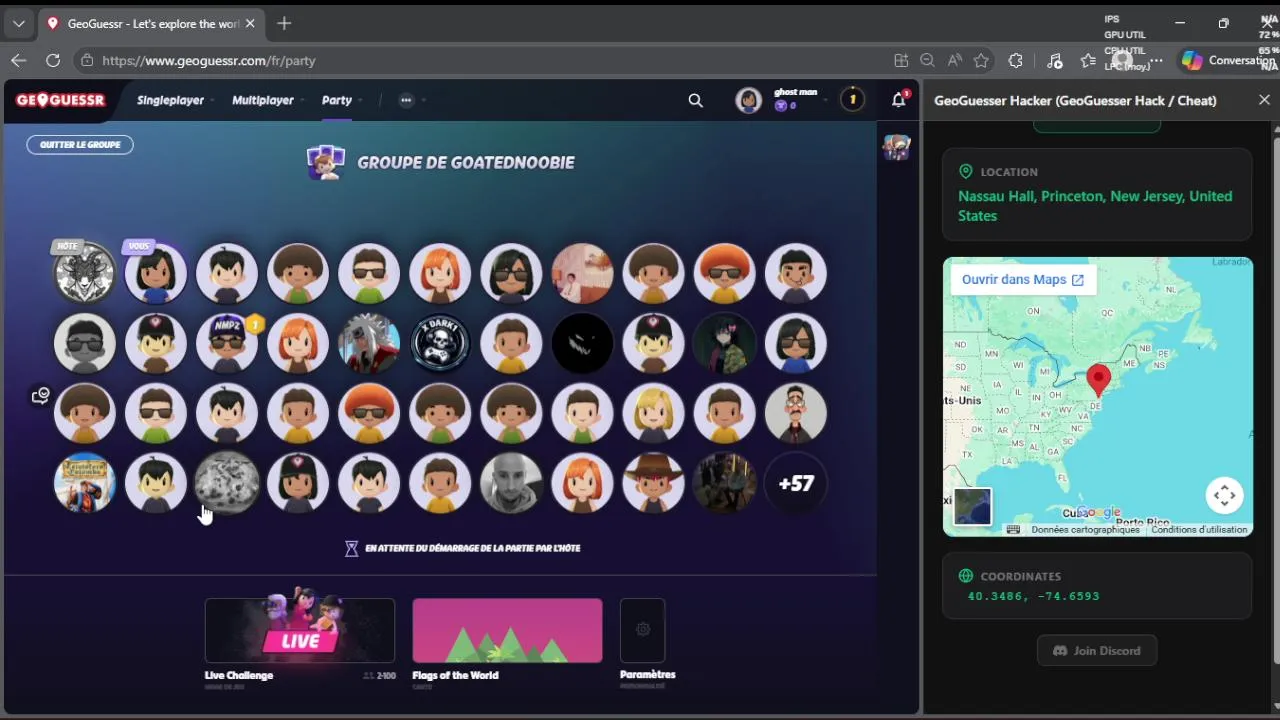Screen dimensions: 1280x720
Task: Add this page to favorites star
Action: pos(981,60)
